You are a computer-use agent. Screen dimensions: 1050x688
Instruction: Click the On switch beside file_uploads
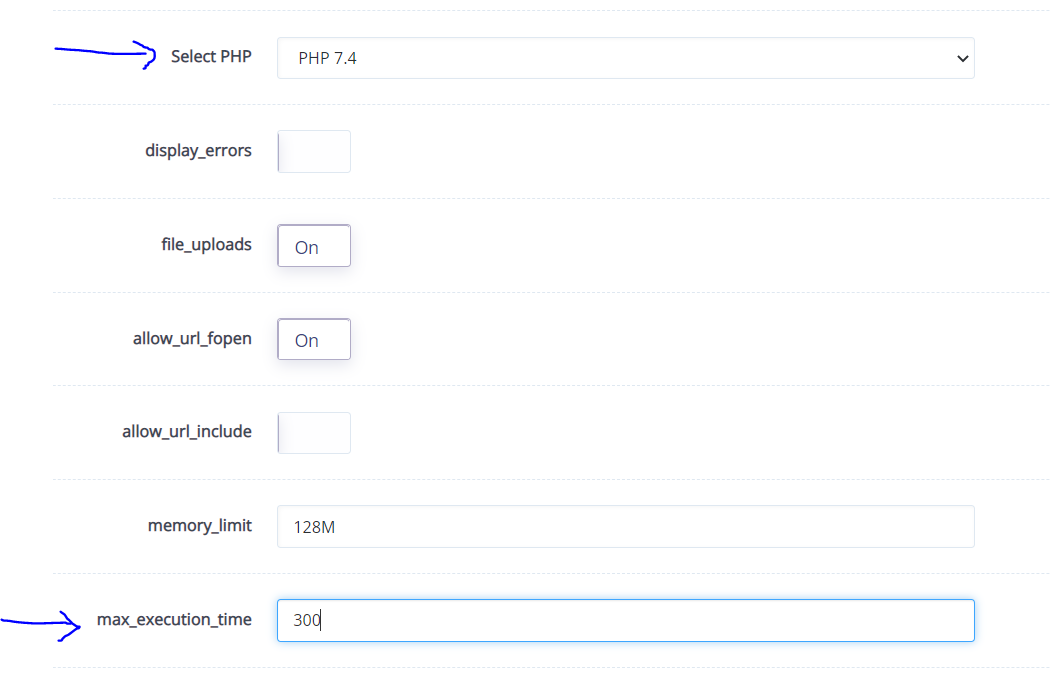pos(313,245)
